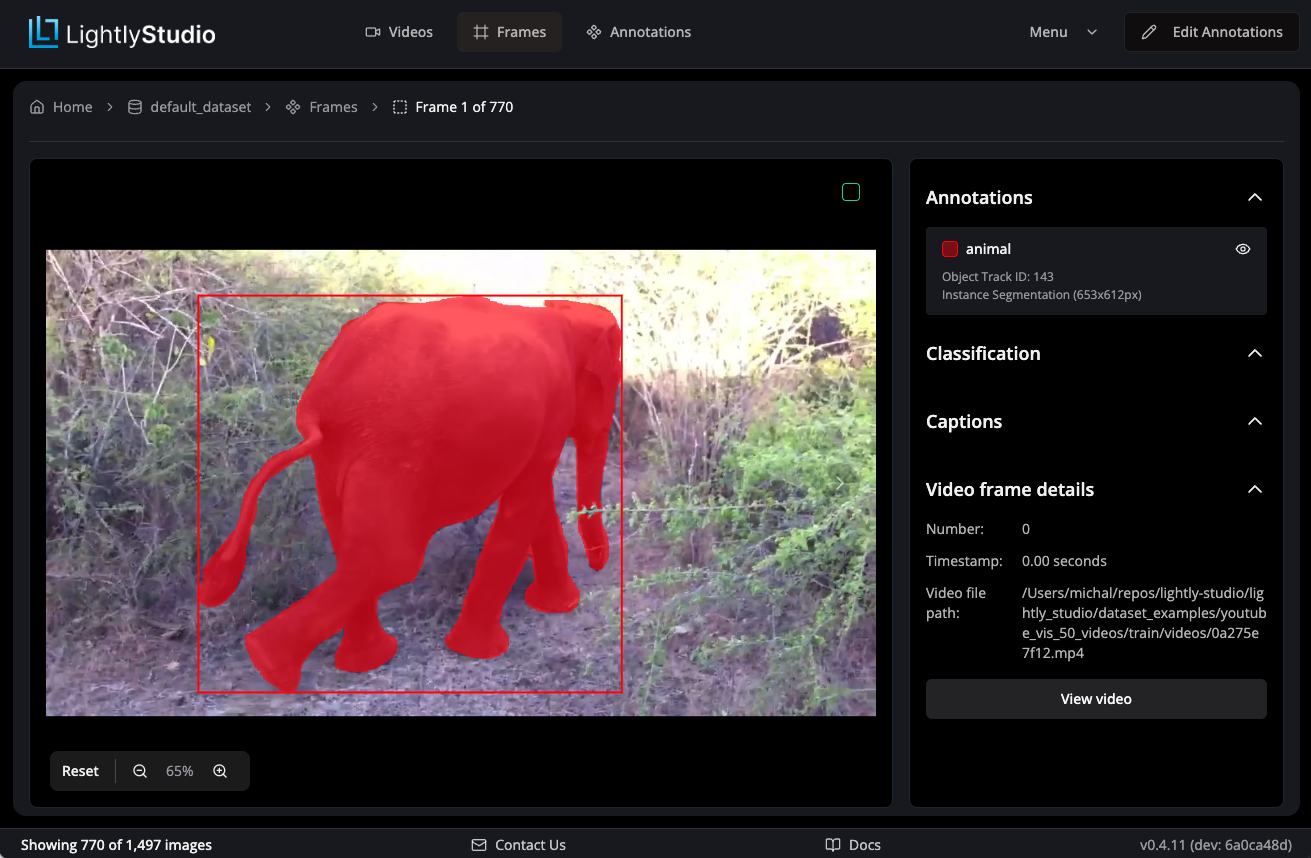Viewport: 1311px width, 858px height.
Task: Click the Timestamp 0.00 seconds value
Action: coord(1064,561)
